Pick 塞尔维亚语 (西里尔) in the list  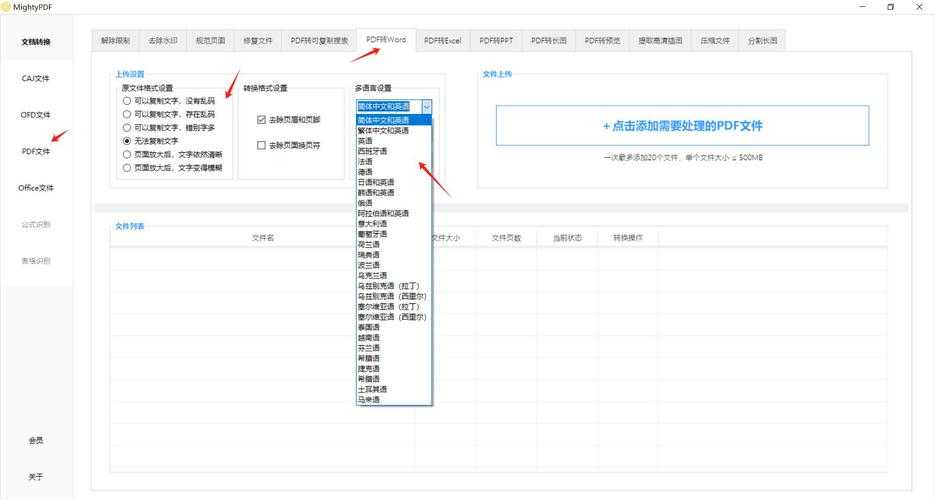[394, 316]
